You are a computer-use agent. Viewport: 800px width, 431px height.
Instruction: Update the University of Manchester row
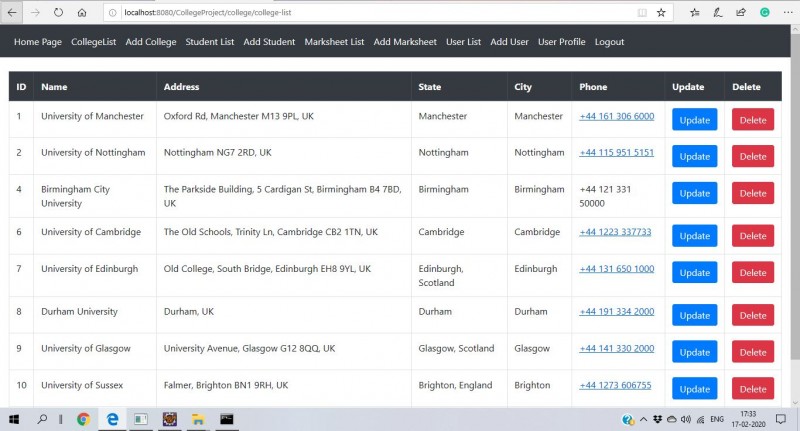coord(694,119)
